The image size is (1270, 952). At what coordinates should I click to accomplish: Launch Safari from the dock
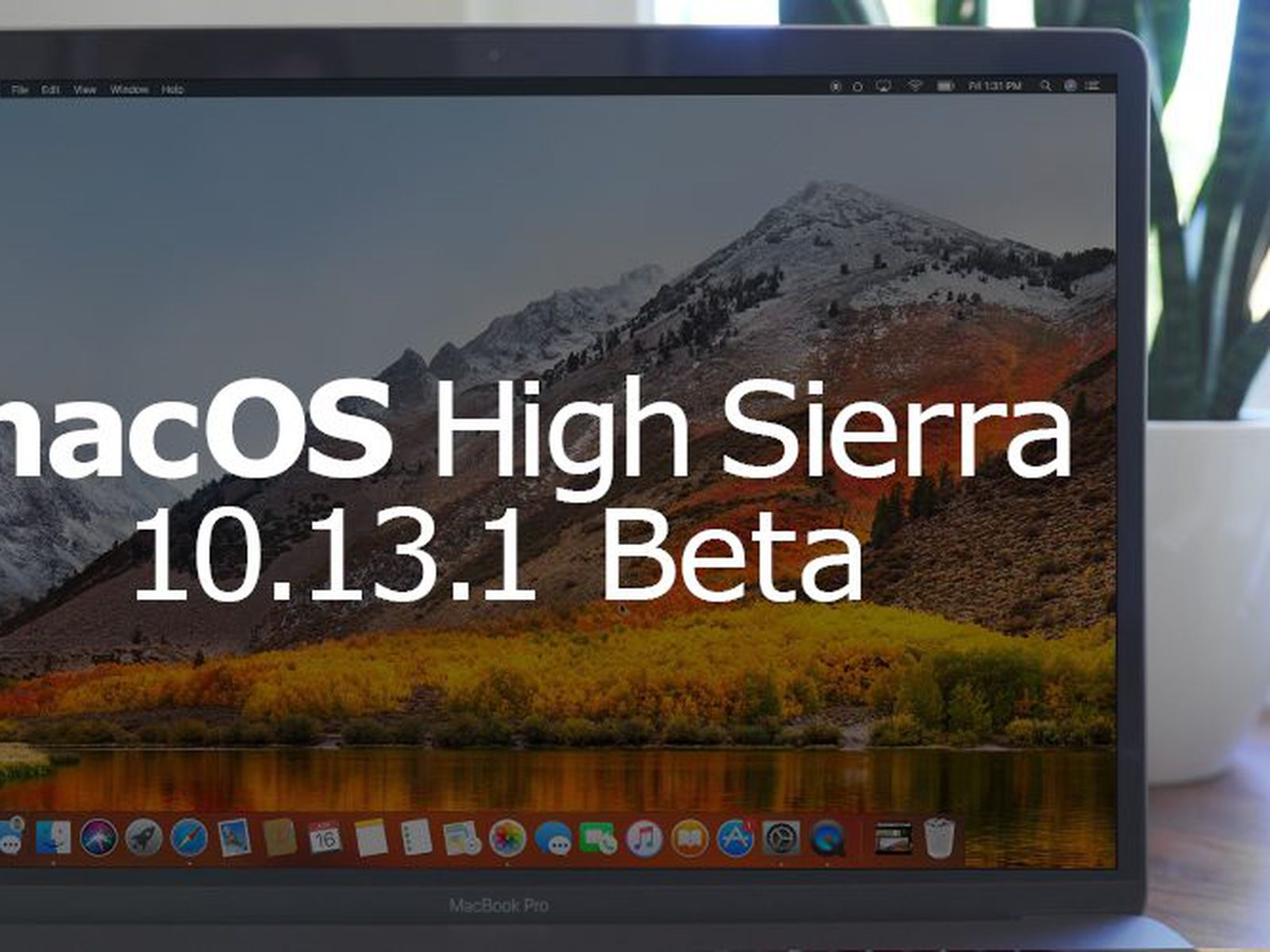tap(189, 838)
